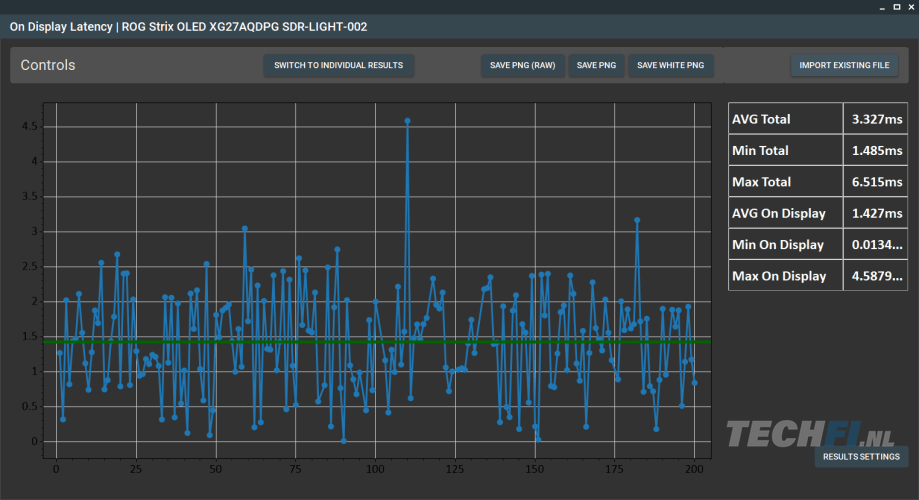Select the Max Total value 6.515ms
Viewport: 919px width, 500px height.
(876, 182)
